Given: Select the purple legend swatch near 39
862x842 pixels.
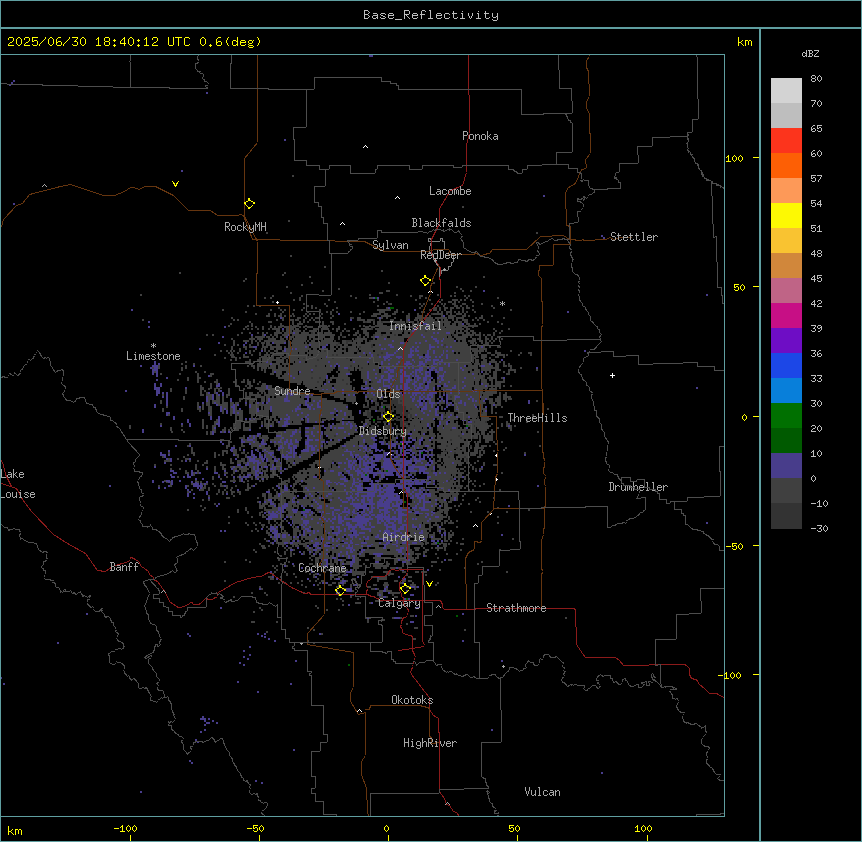Looking at the screenshot, I should (x=786, y=341).
